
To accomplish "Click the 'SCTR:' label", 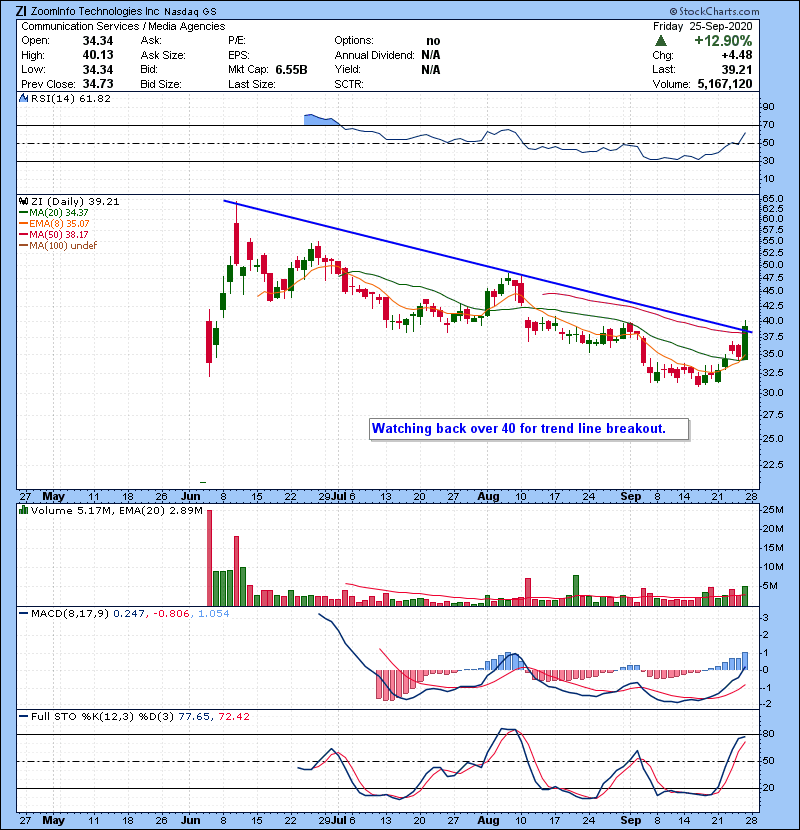I will [x=349, y=84].
